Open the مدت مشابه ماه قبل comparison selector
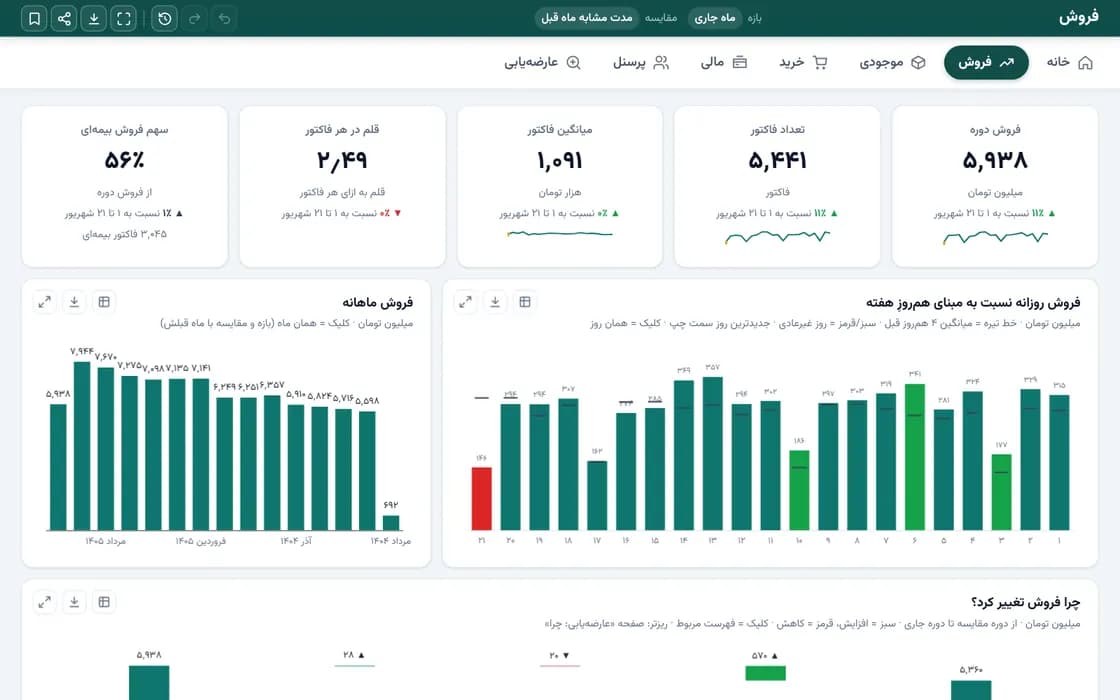This screenshot has width=1120, height=700. pyautogui.click(x=586, y=18)
